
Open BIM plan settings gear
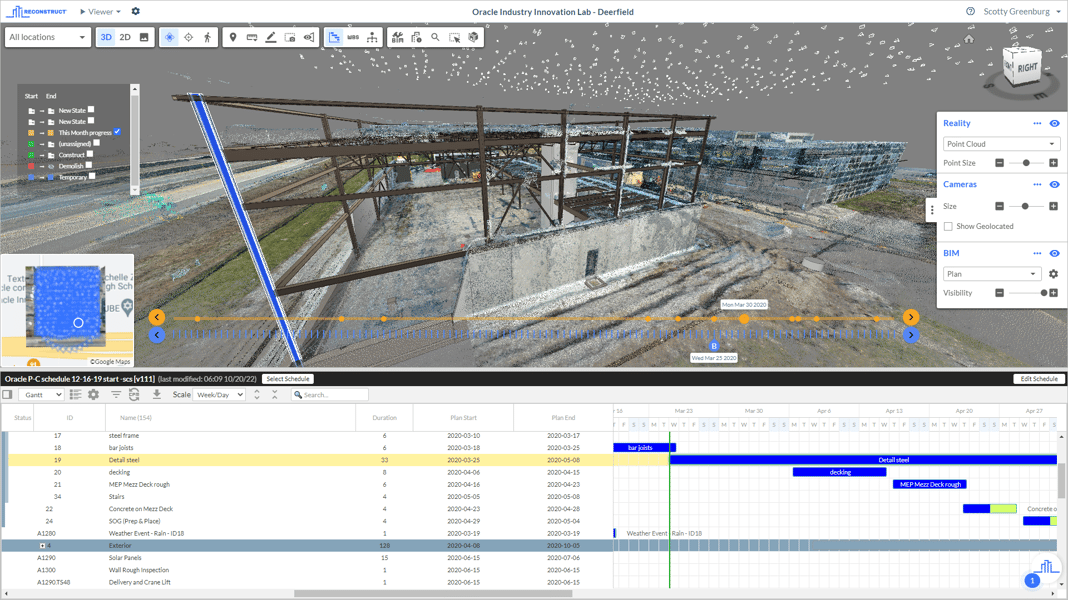(x=1052, y=273)
